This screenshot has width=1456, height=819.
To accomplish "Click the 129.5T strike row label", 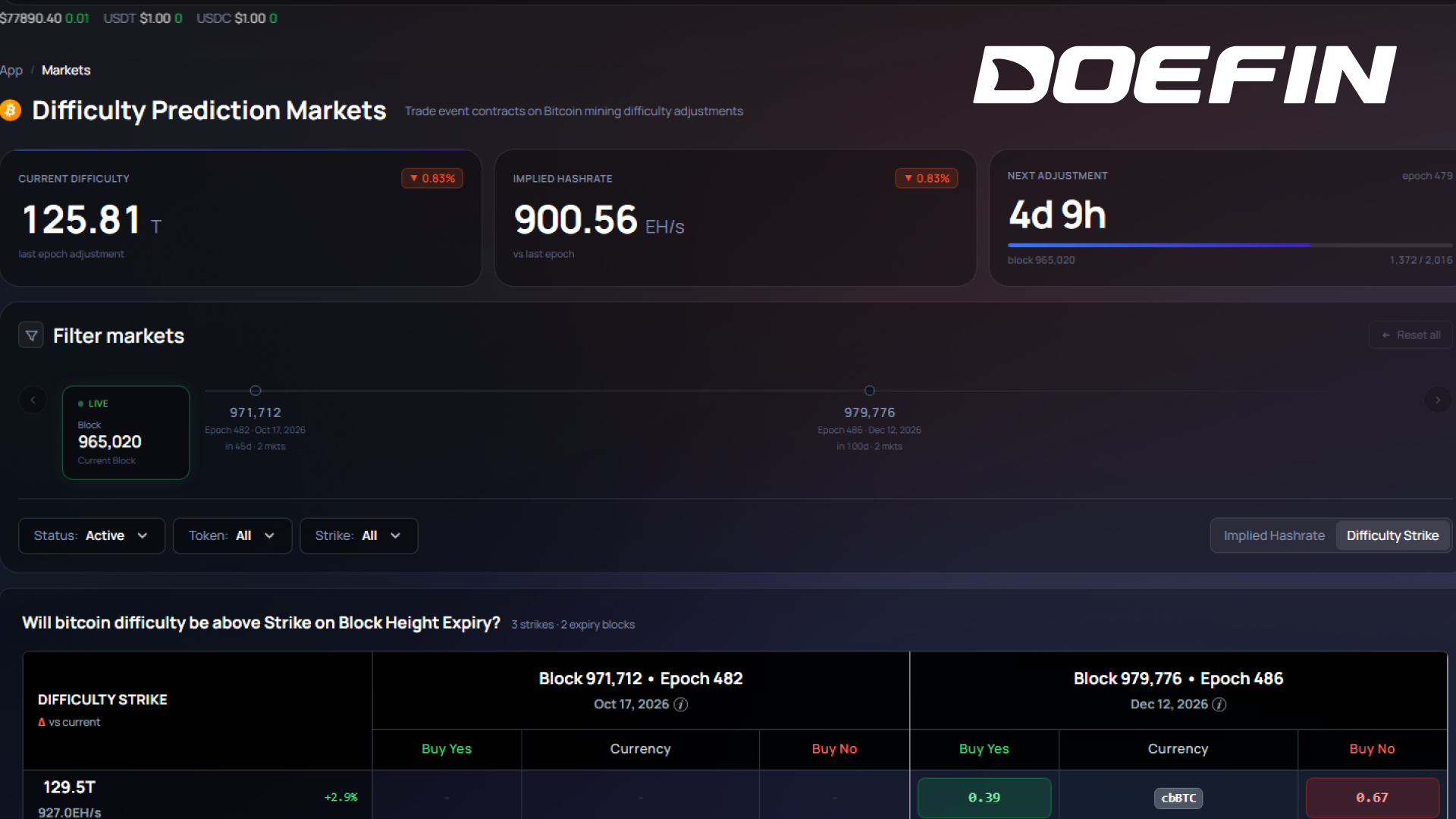I will click(69, 787).
